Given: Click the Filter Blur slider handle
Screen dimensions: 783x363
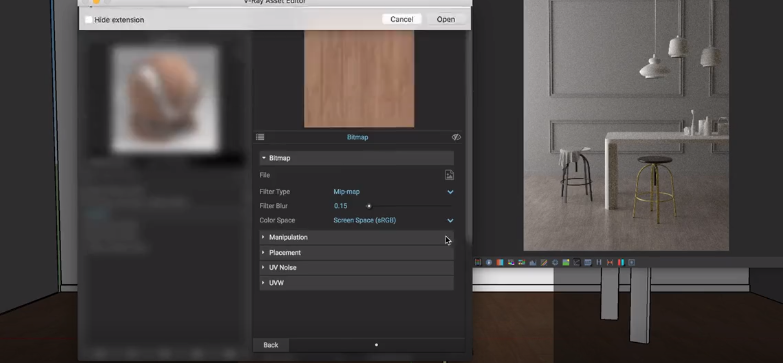Looking at the screenshot, I should [369, 206].
